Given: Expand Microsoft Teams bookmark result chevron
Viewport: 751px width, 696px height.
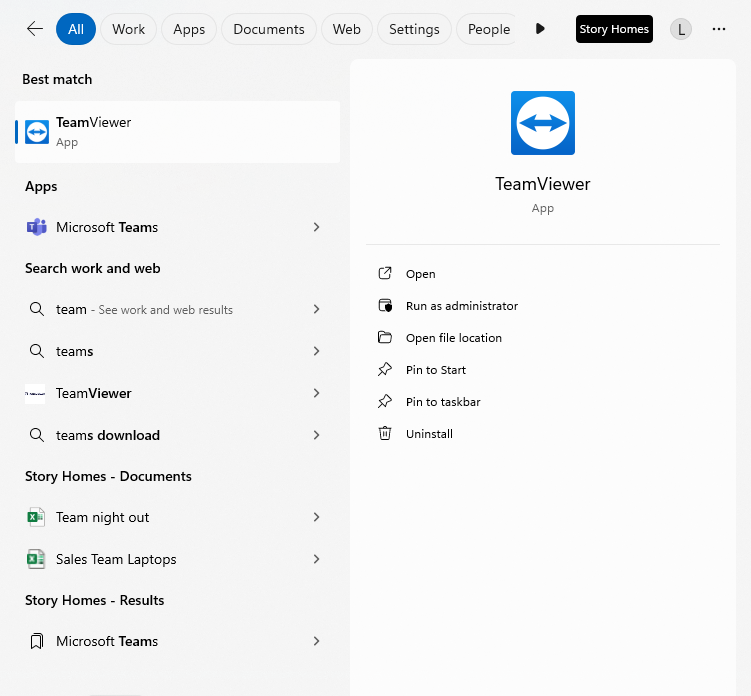Looking at the screenshot, I should tap(316, 641).
